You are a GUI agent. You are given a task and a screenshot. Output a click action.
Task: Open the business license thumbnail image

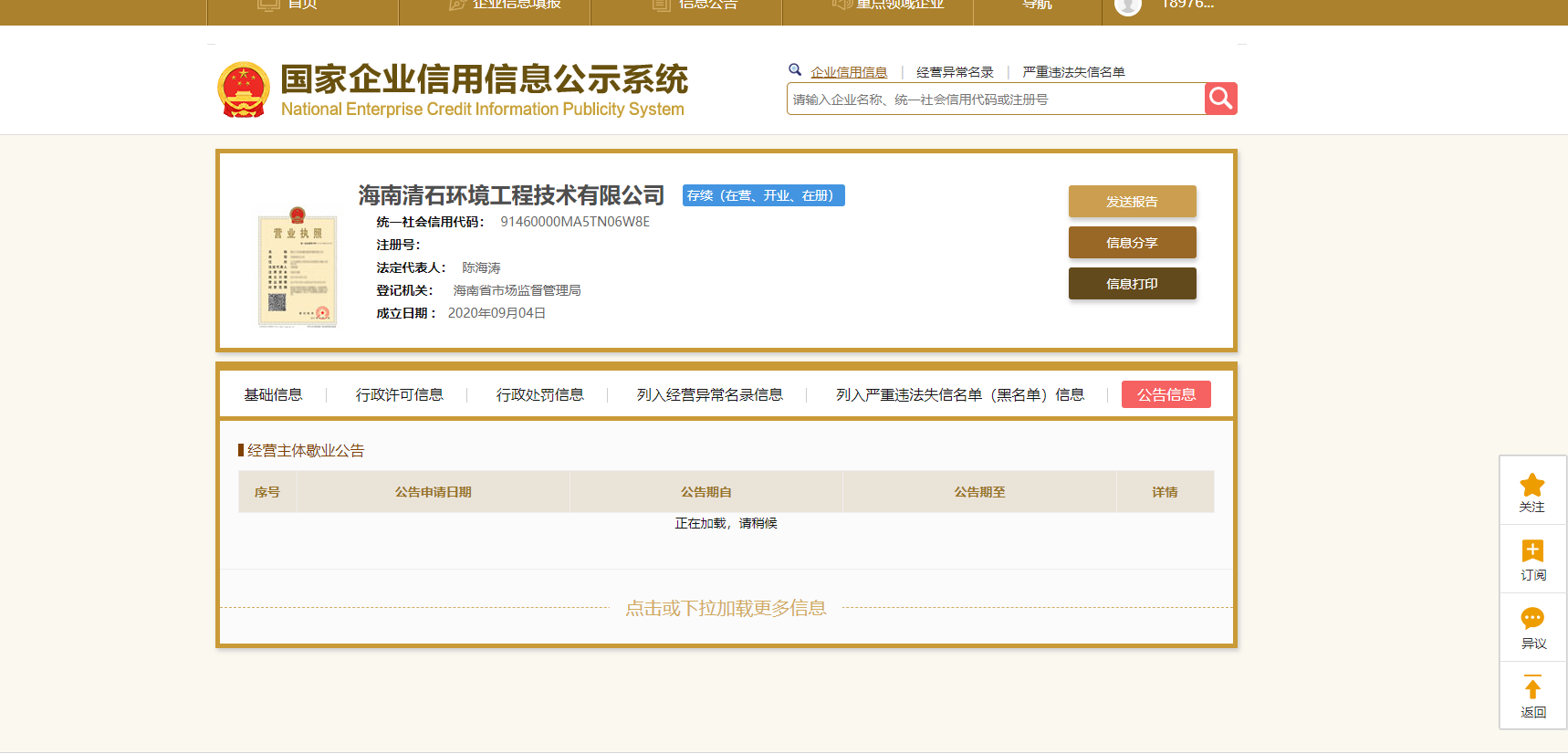(298, 267)
